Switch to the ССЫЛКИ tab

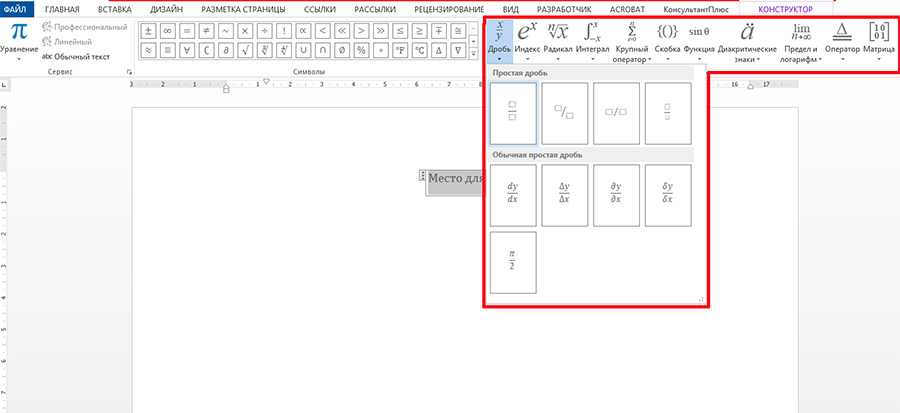tap(320, 9)
